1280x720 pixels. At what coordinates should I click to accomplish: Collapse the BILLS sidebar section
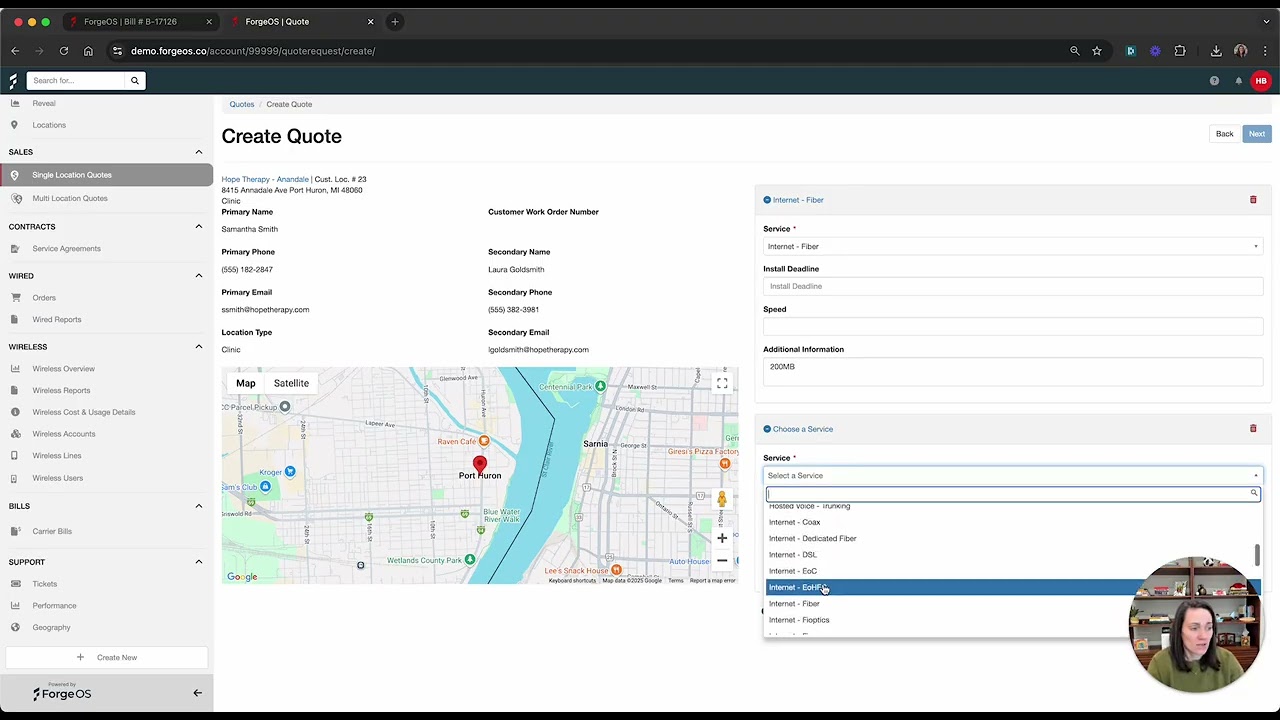click(x=199, y=506)
